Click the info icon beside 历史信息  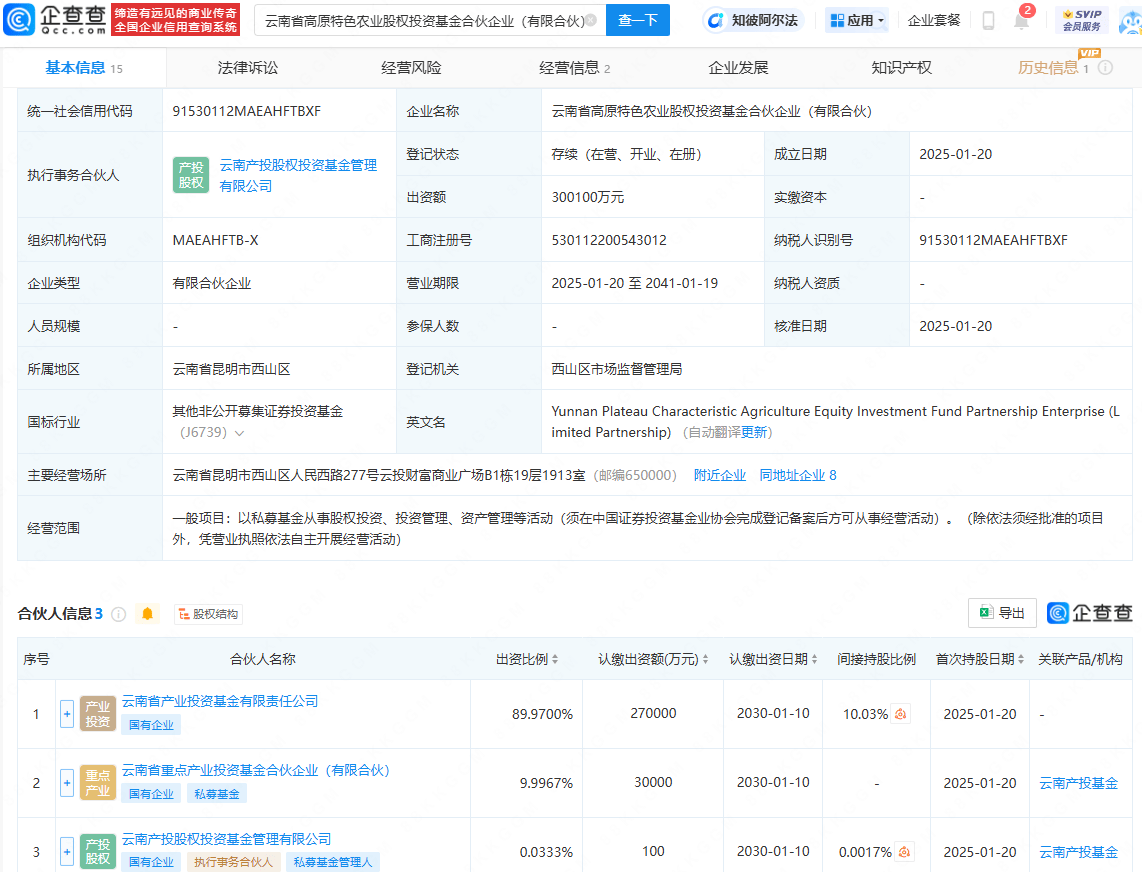1105,68
